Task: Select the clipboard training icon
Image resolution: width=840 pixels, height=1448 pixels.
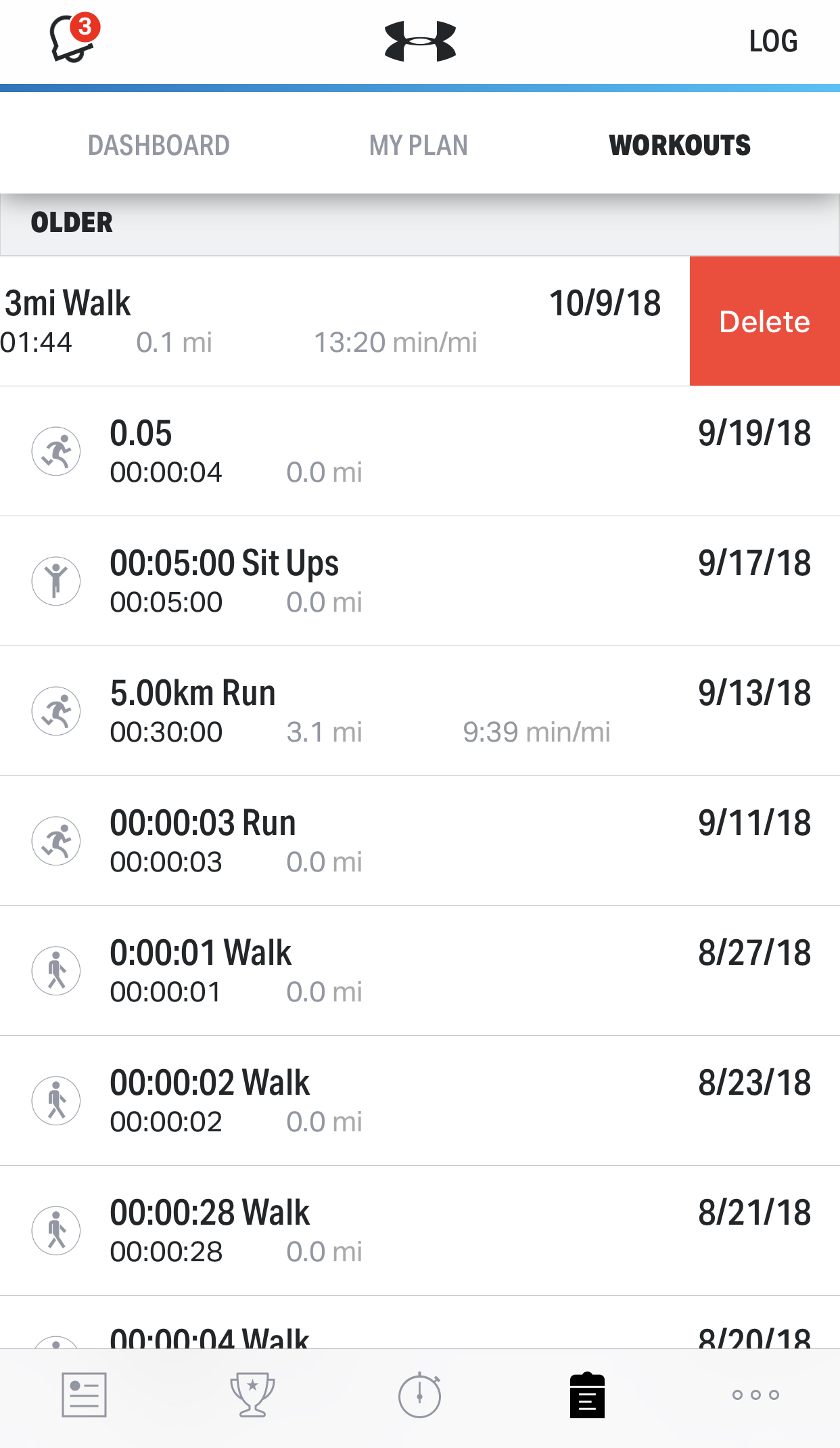Action: [x=587, y=1395]
